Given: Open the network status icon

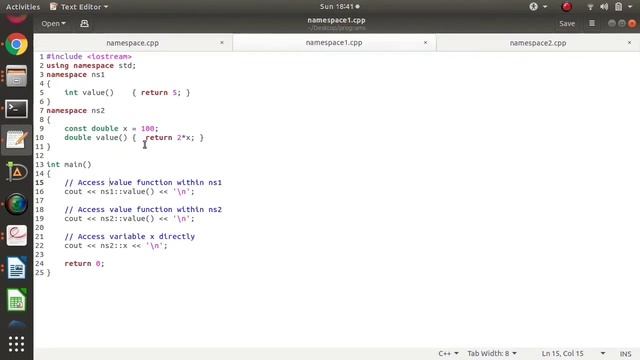Looking at the screenshot, I should [x=590, y=7].
